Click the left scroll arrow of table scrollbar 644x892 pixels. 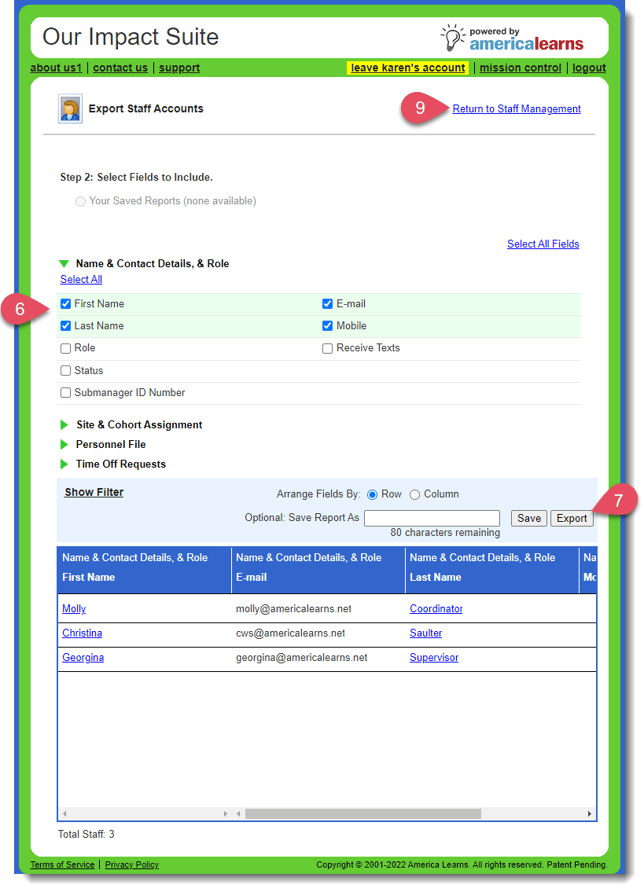(65, 814)
